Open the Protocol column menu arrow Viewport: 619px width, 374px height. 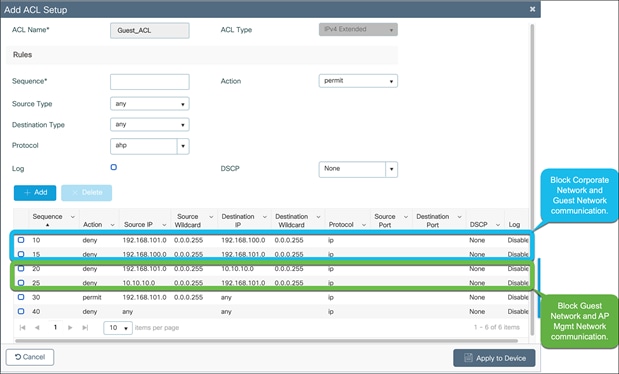click(x=364, y=225)
